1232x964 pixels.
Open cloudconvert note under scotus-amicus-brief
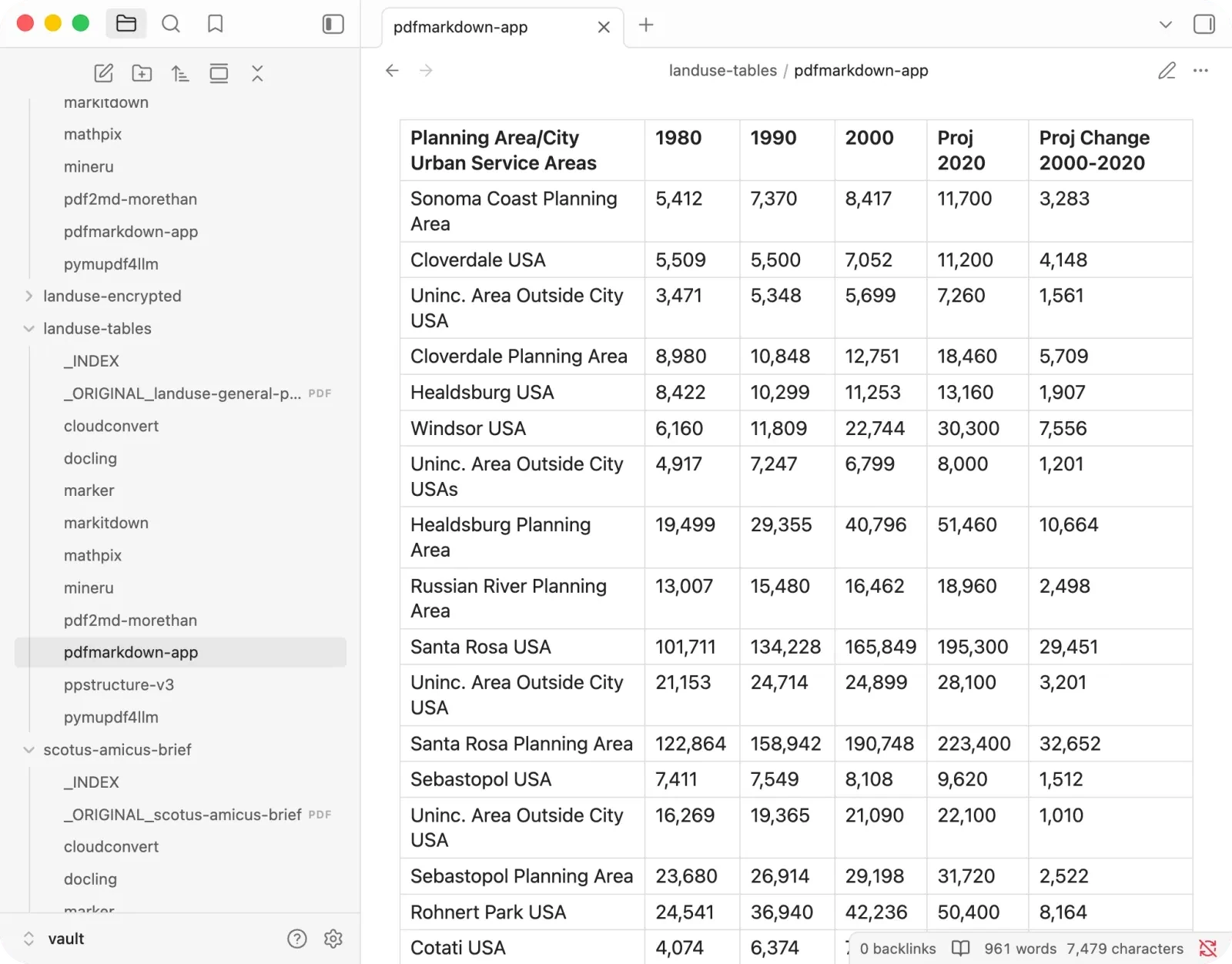(x=111, y=847)
